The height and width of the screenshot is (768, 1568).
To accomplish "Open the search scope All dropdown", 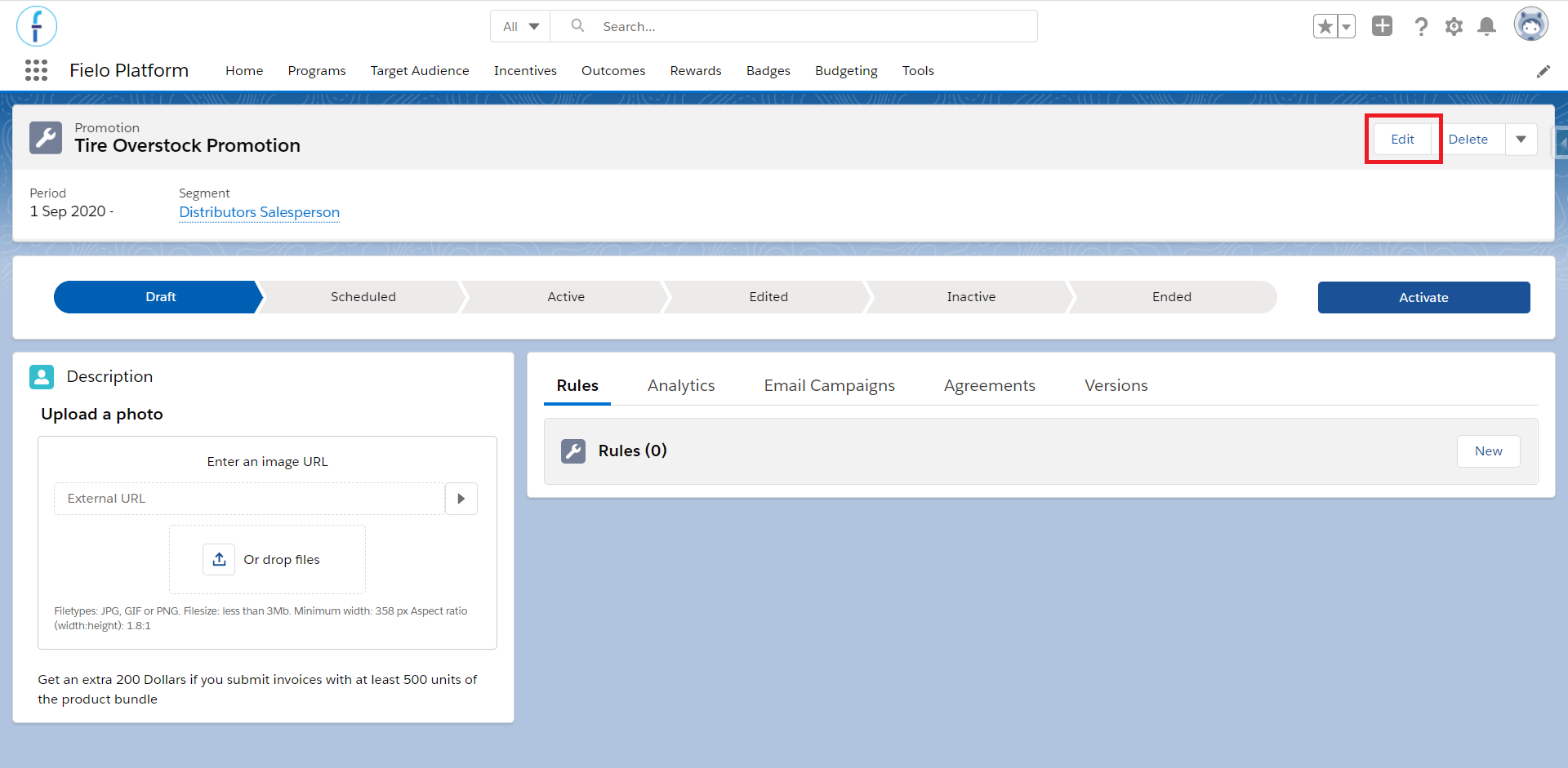I will tap(521, 26).
